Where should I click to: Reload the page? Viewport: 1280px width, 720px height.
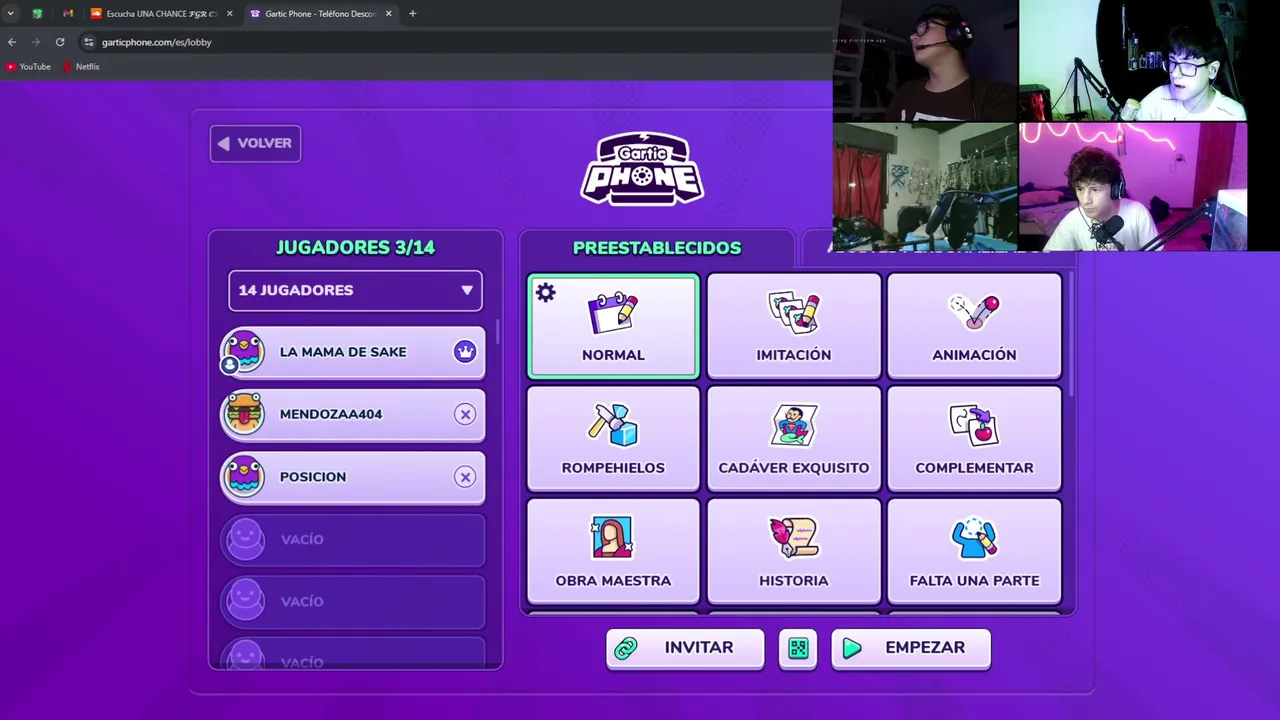pos(60,42)
